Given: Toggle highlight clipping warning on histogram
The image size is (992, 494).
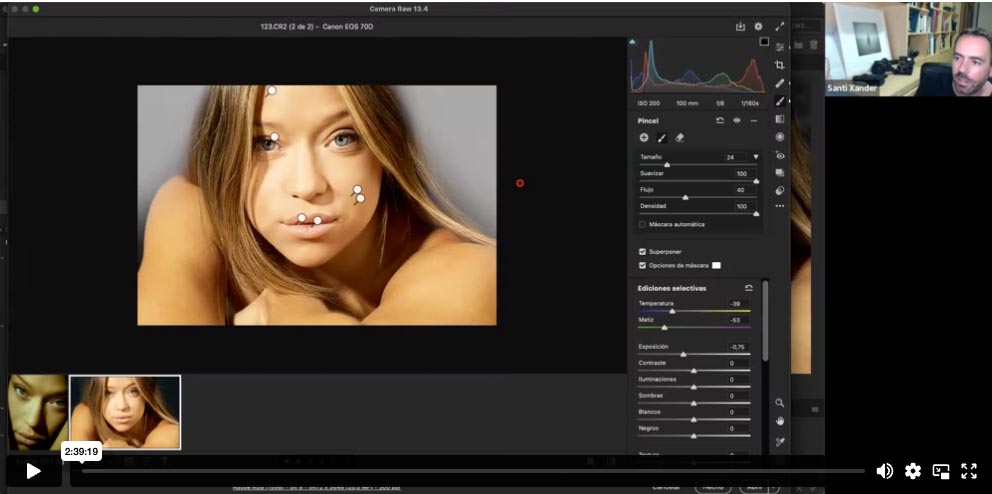Looking at the screenshot, I should tap(764, 42).
